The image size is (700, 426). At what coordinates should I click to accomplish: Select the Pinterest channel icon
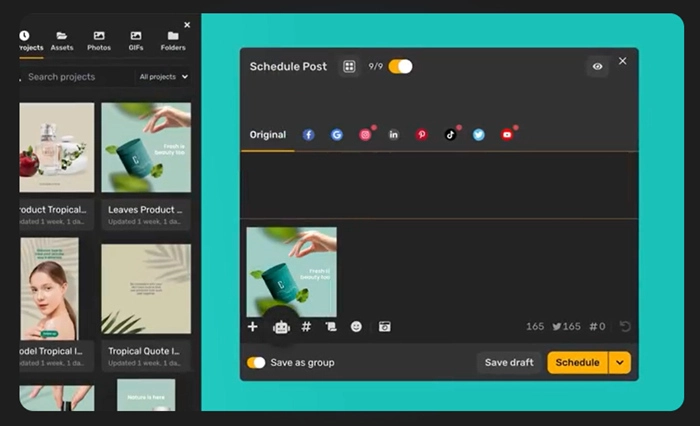pyautogui.click(x=421, y=135)
